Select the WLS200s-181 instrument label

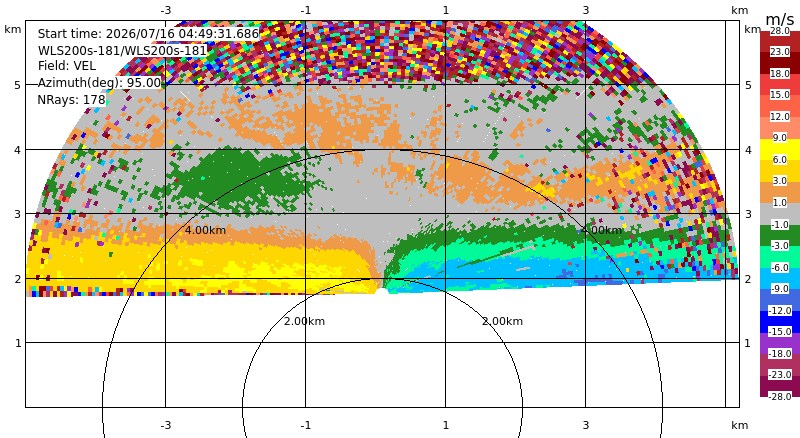[122, 51]
